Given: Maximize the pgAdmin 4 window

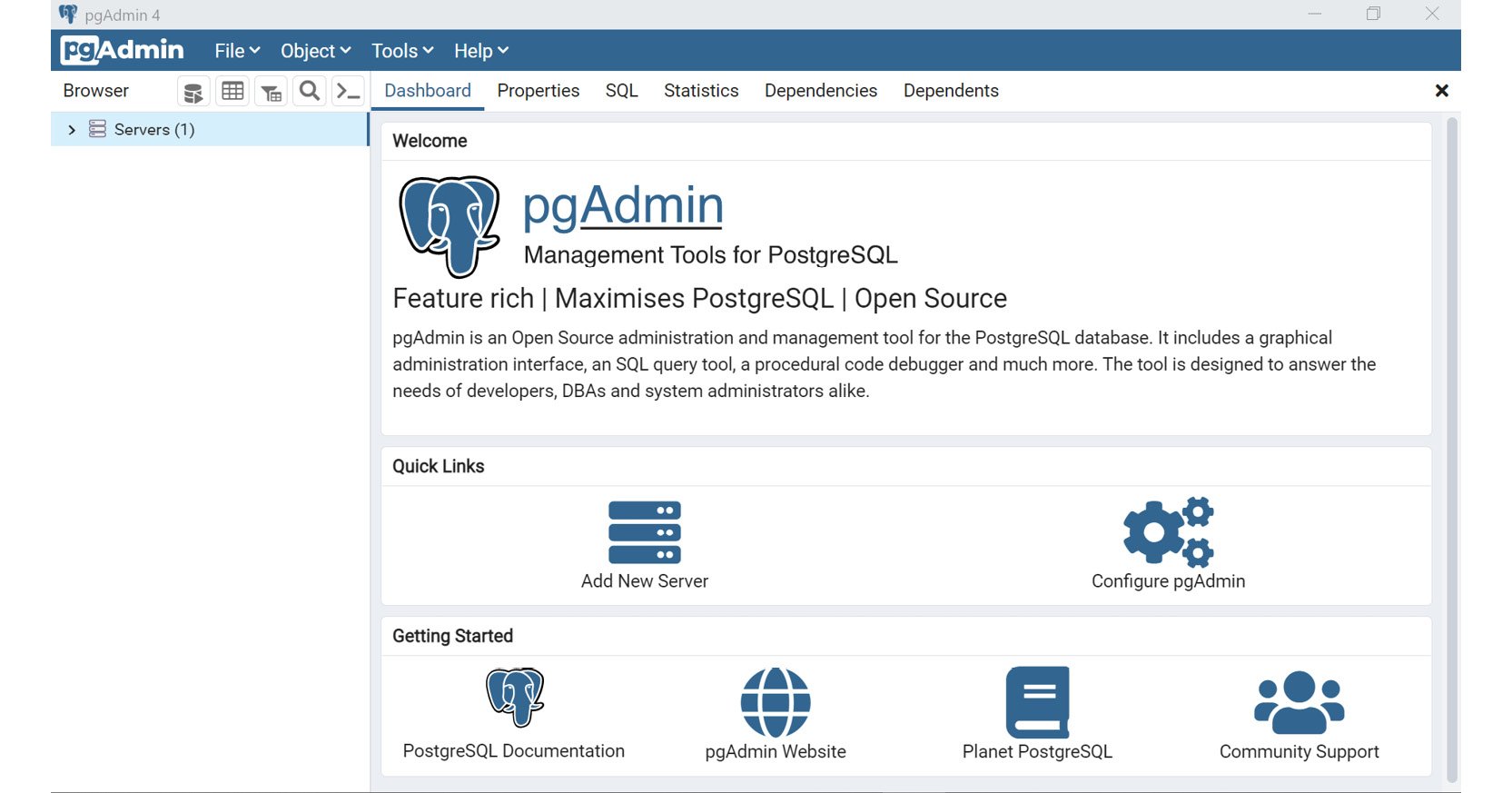Looking at the screenshot, I should [x=1373, y=14].
